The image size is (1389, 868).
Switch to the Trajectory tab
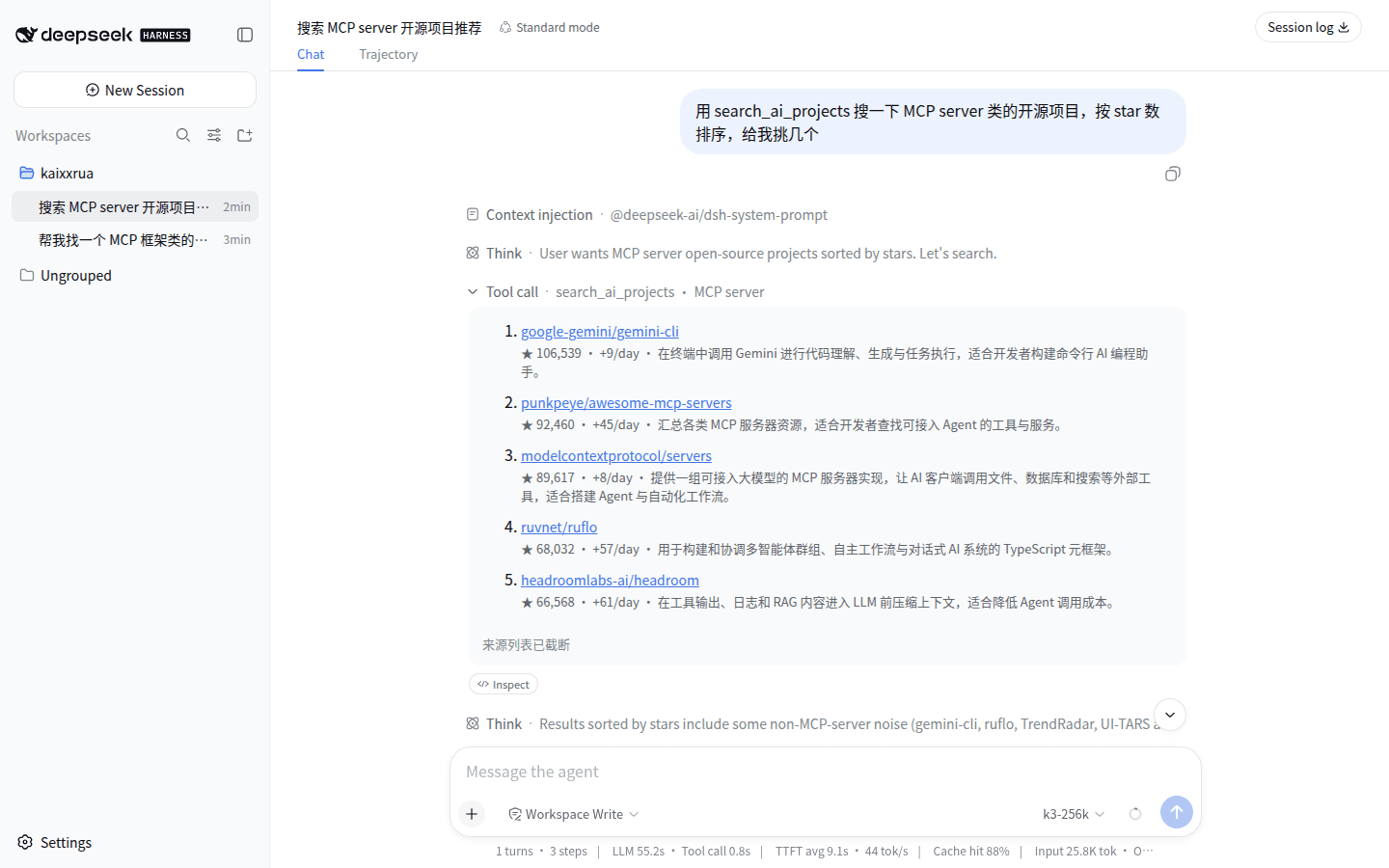[x=389, y=54]
